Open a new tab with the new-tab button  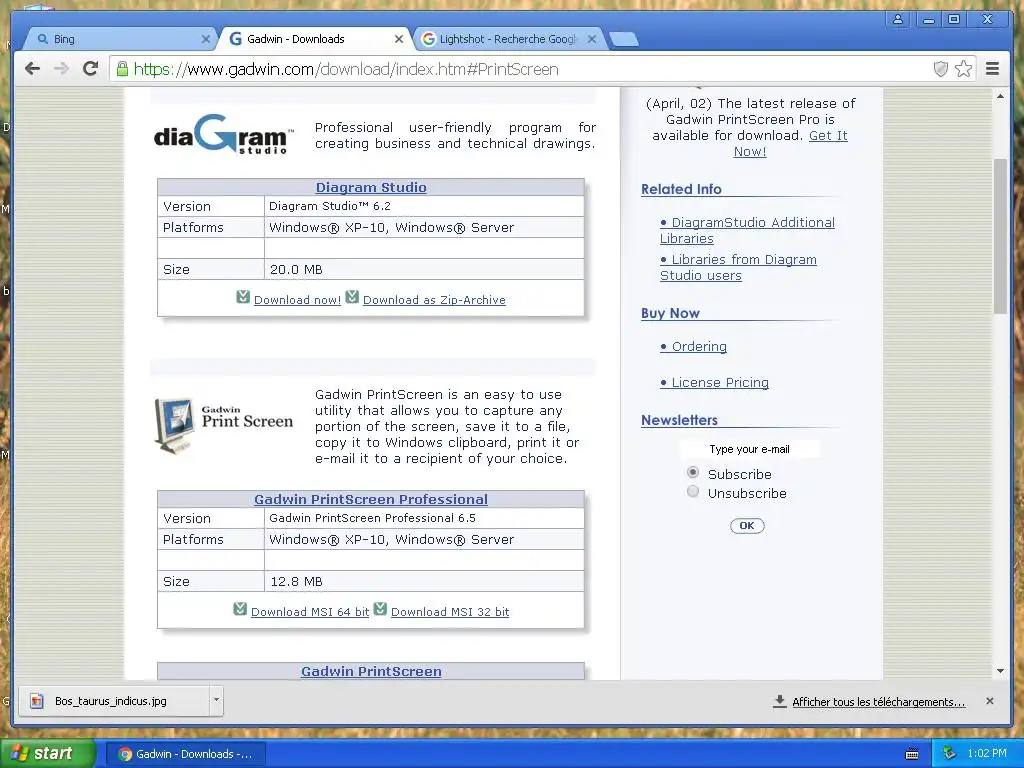click(625, 40)
